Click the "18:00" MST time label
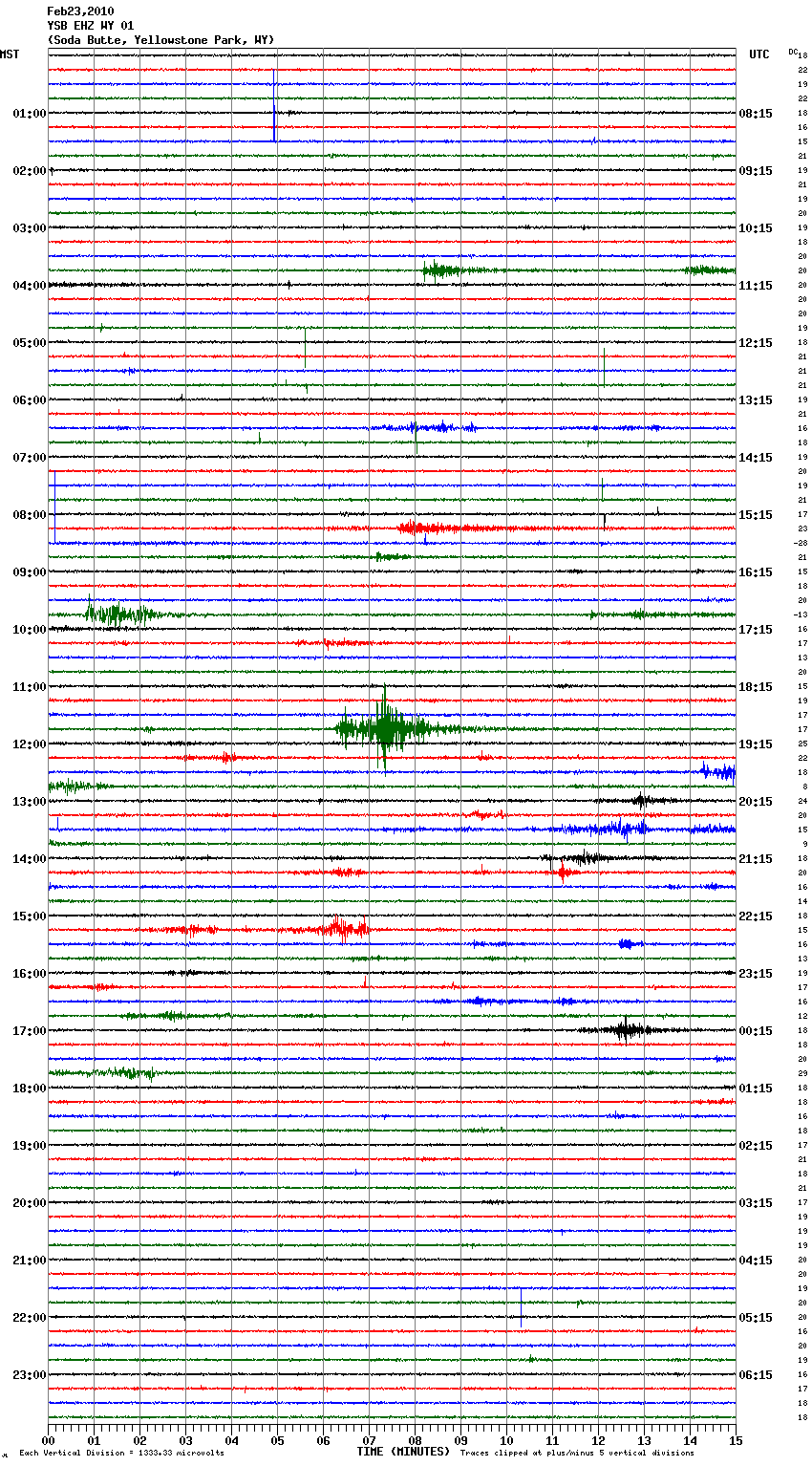This screenshot has width=812, height=1466. click(x=30, y=1089)
